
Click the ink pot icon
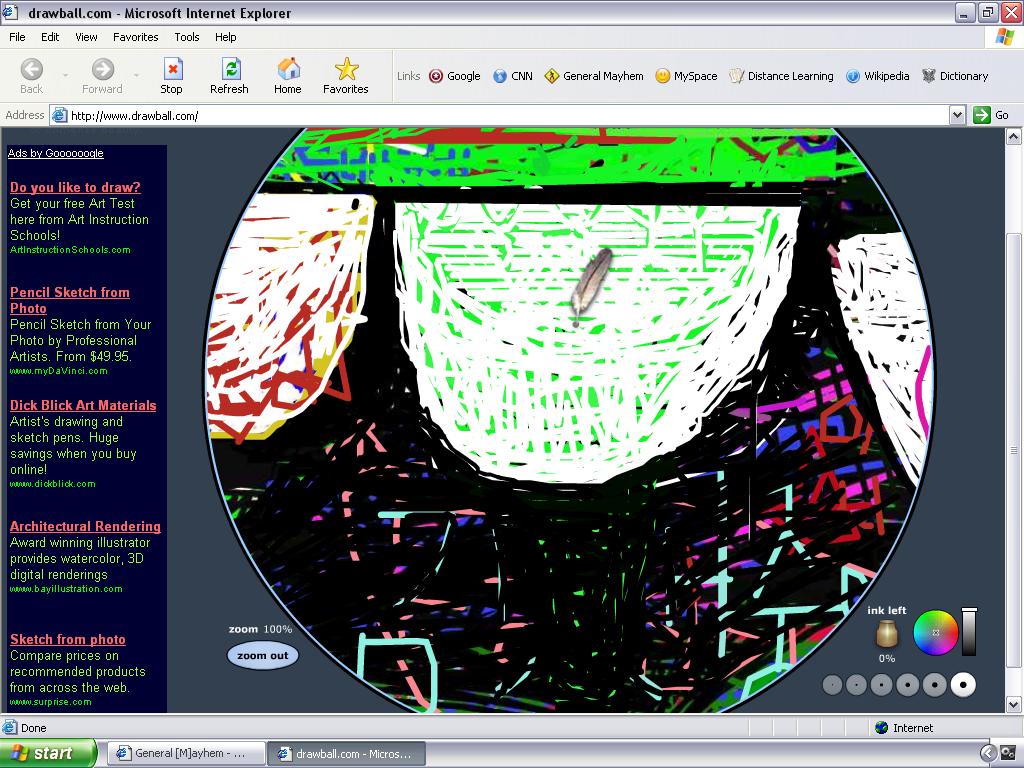pyautogui.click(x=886, y=633)
